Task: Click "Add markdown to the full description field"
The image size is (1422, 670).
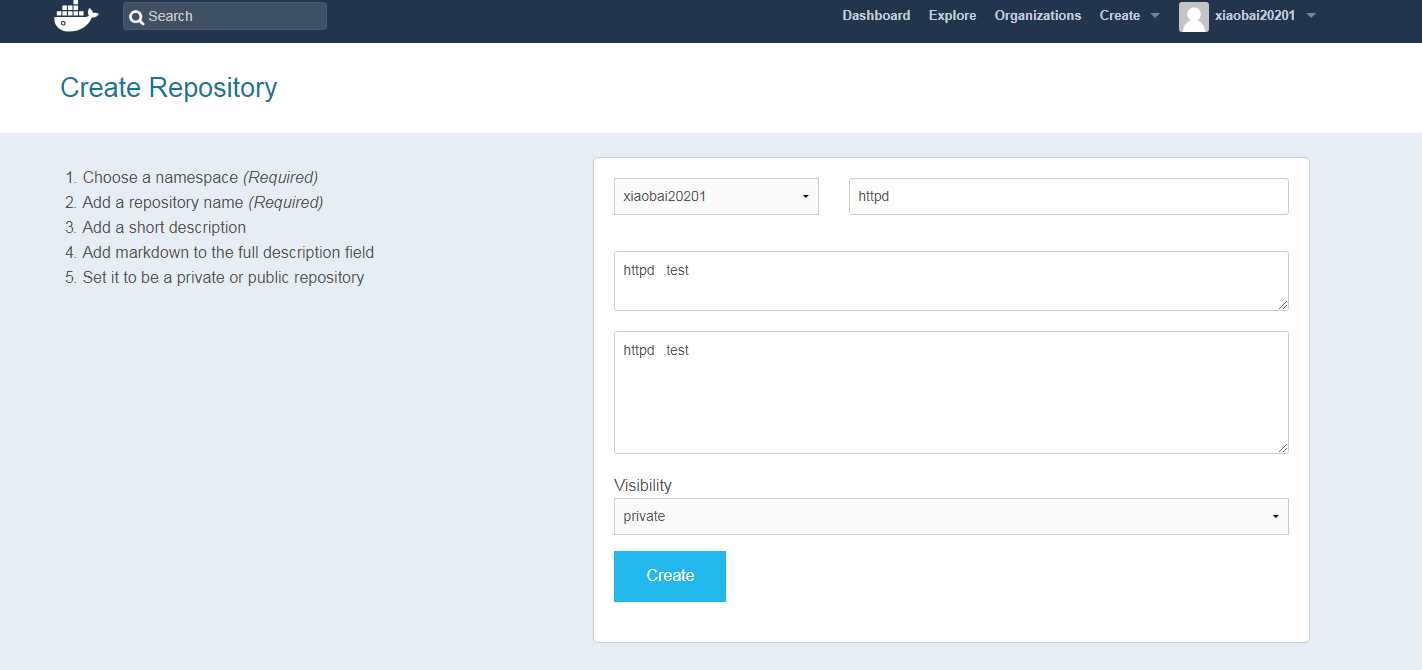Action: pyautogui.click(x=228, y=252)
